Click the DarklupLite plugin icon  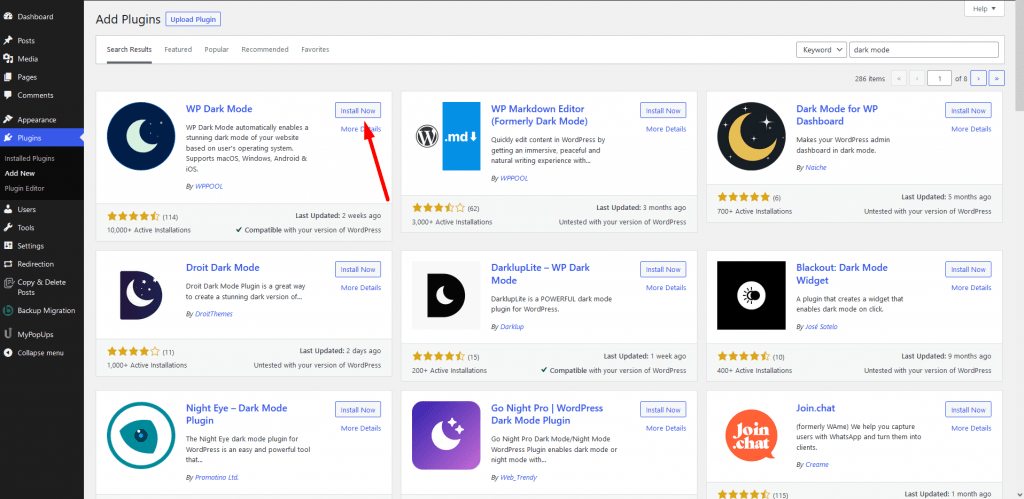tap(447, 295)
